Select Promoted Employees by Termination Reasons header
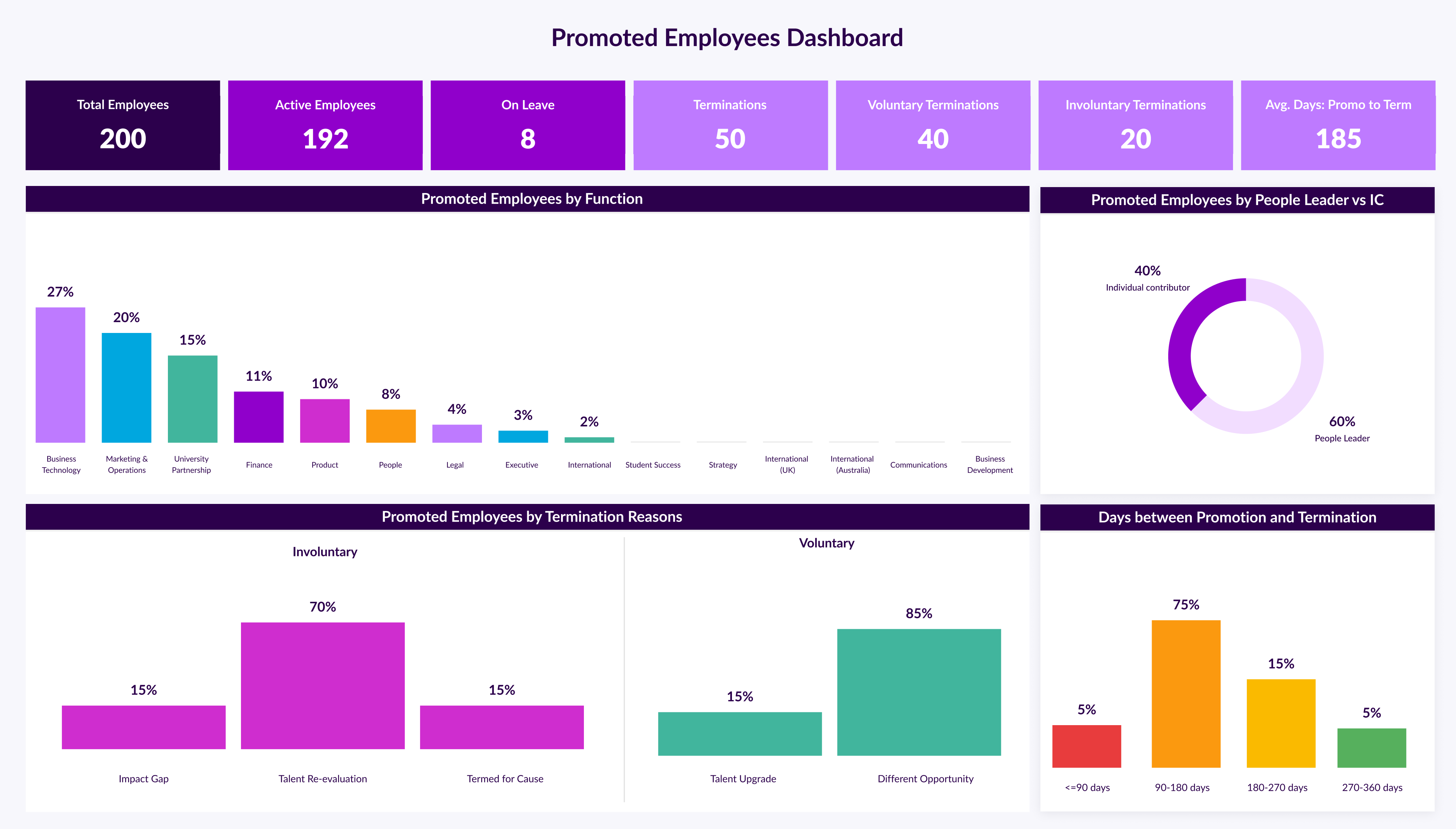The height and width of the screenshot is (829, 1456). click(x=527, y=516)
